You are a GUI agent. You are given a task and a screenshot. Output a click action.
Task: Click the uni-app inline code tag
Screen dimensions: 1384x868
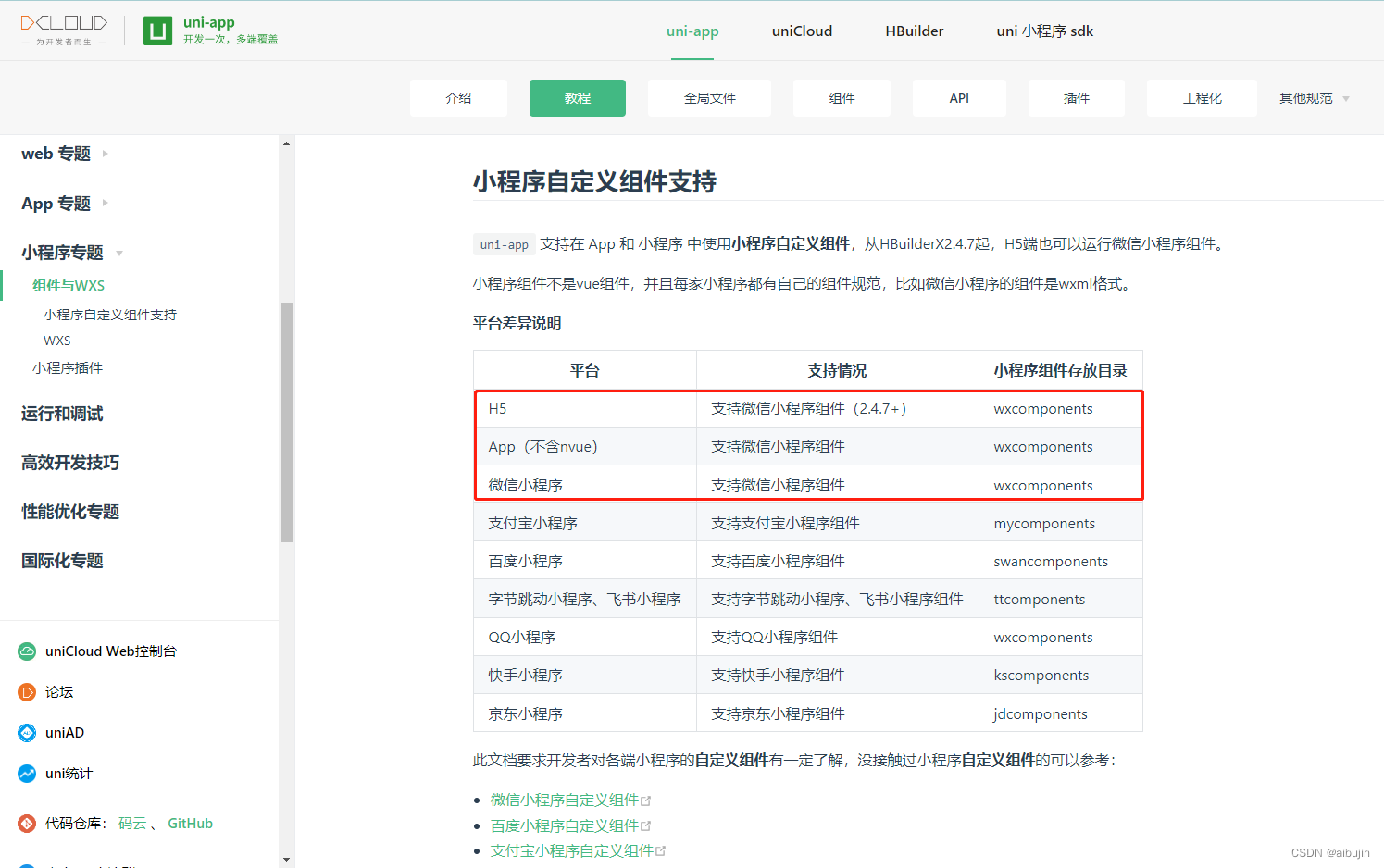505,244
